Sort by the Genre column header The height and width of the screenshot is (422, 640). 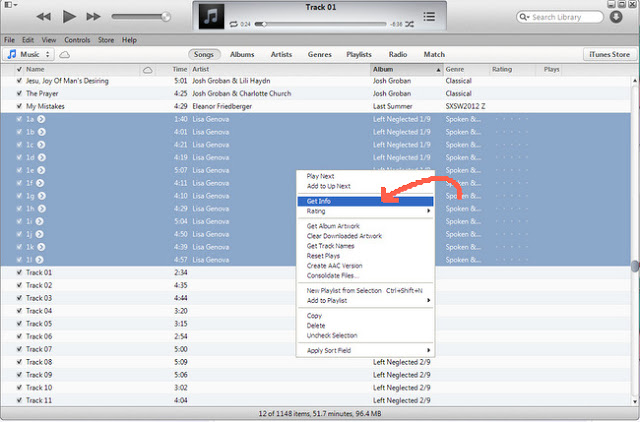click(455, 69)
